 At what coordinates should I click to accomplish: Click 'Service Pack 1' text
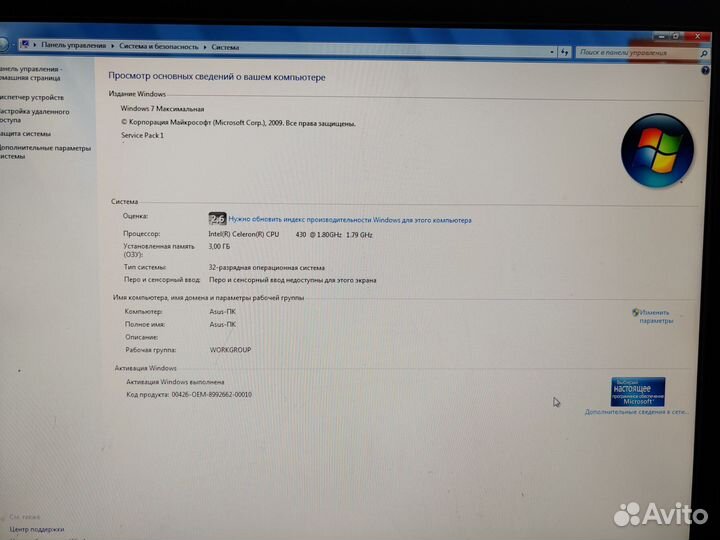coord(142,135)
